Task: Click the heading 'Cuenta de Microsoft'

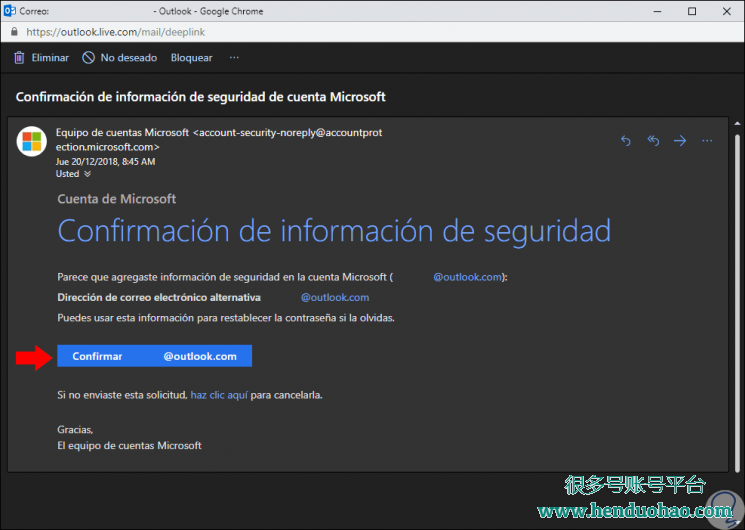Action: pos(116,199)
